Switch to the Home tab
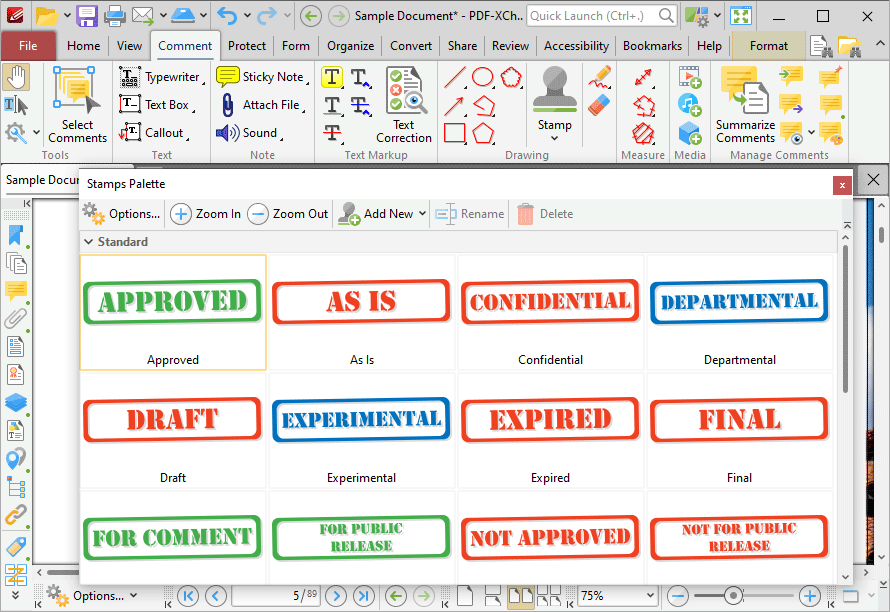Screen dimensions: 890x612 pos(83,46)
